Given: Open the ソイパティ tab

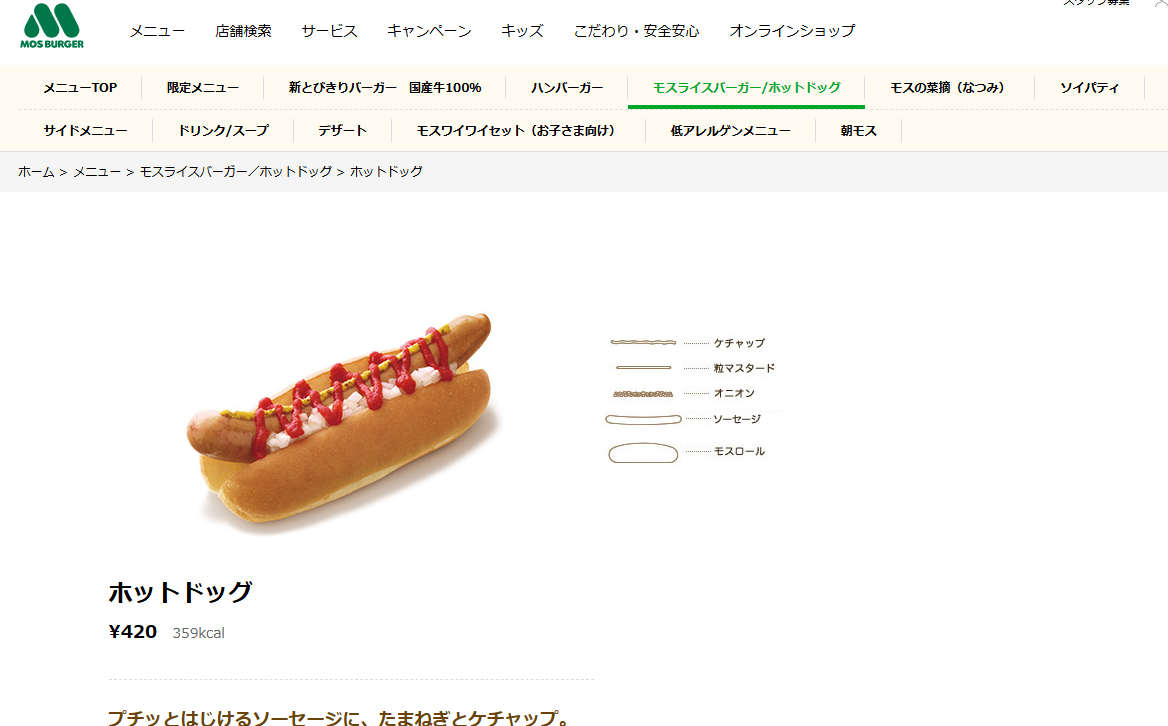Looking at the screenshot, I should pos(1089,88).
